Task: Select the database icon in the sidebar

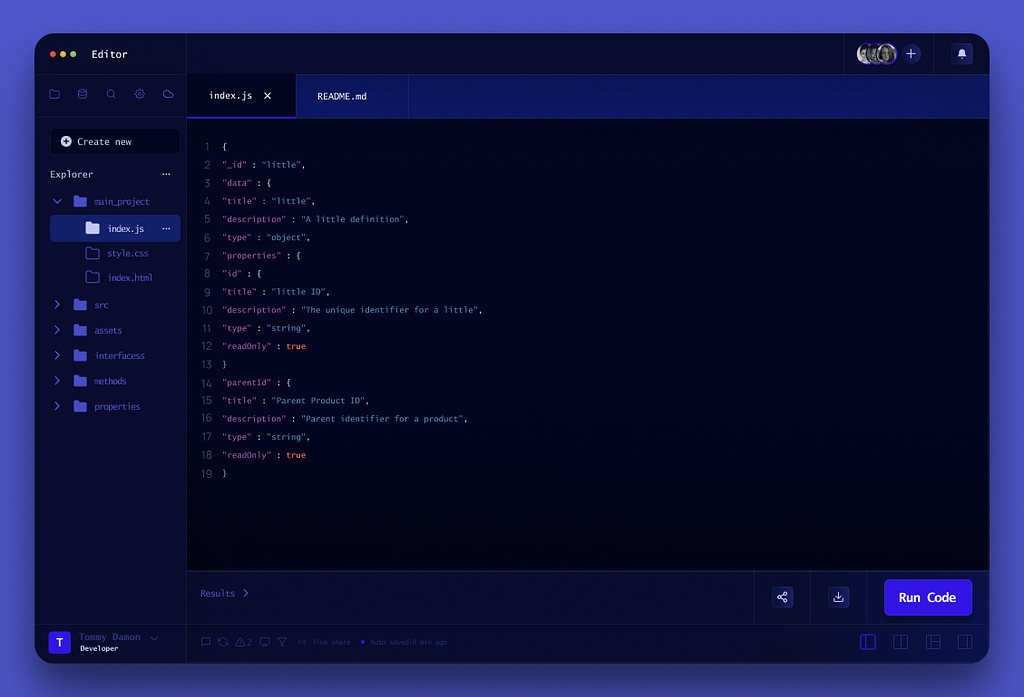Action: pos(82,93)
